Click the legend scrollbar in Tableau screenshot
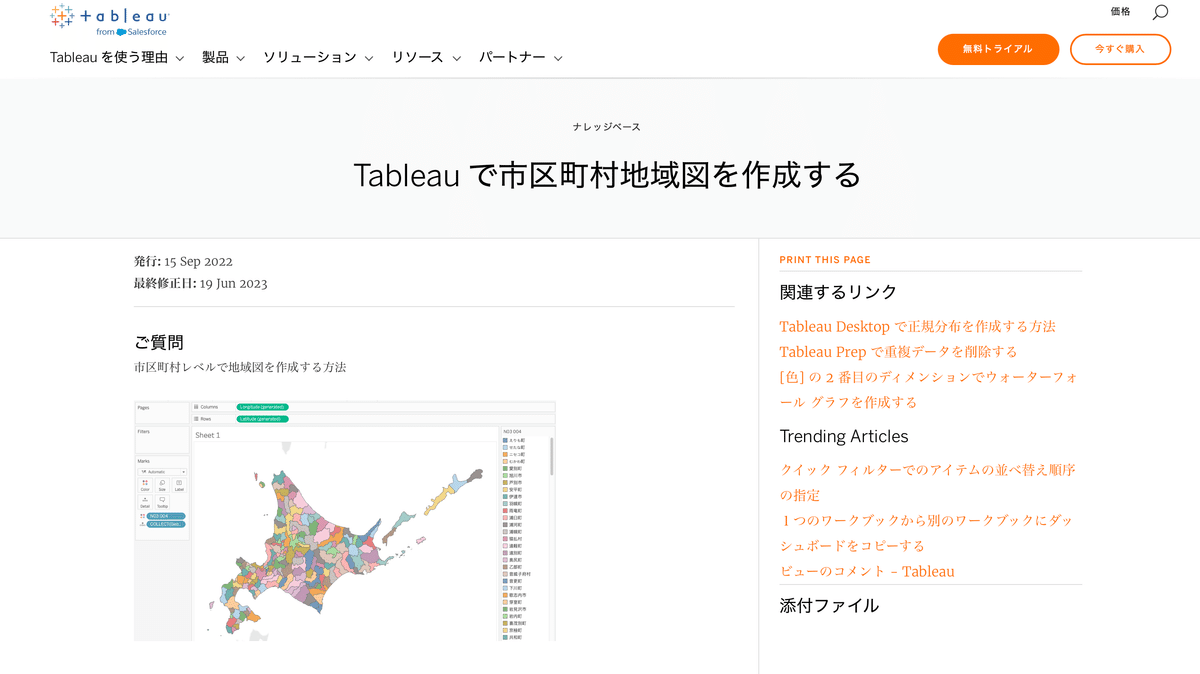Screen dimensions: 1200x674 [x=552, y=455]
